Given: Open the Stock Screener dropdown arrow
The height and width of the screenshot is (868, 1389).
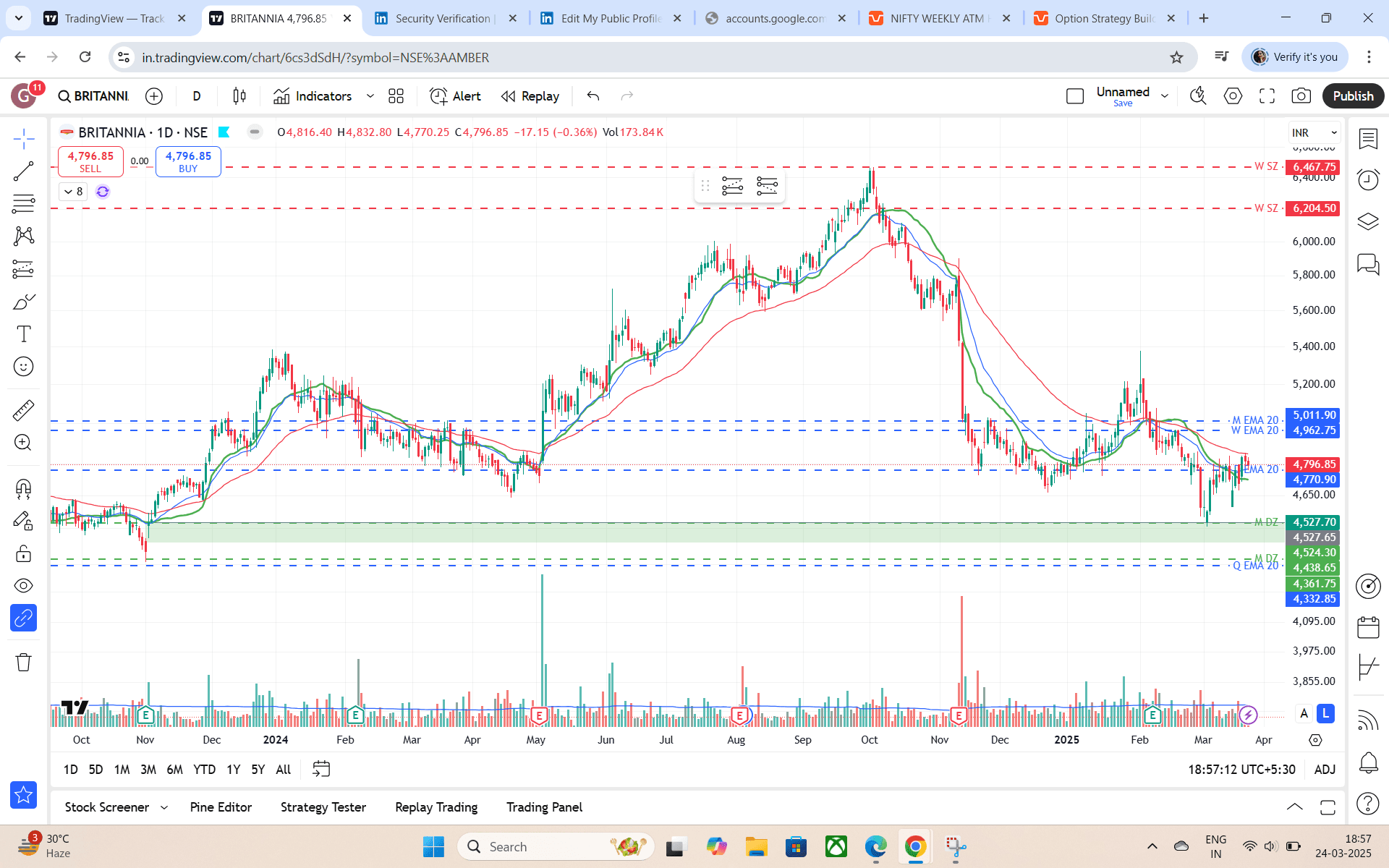Looking at the screenshot, I should pos(164,807).
